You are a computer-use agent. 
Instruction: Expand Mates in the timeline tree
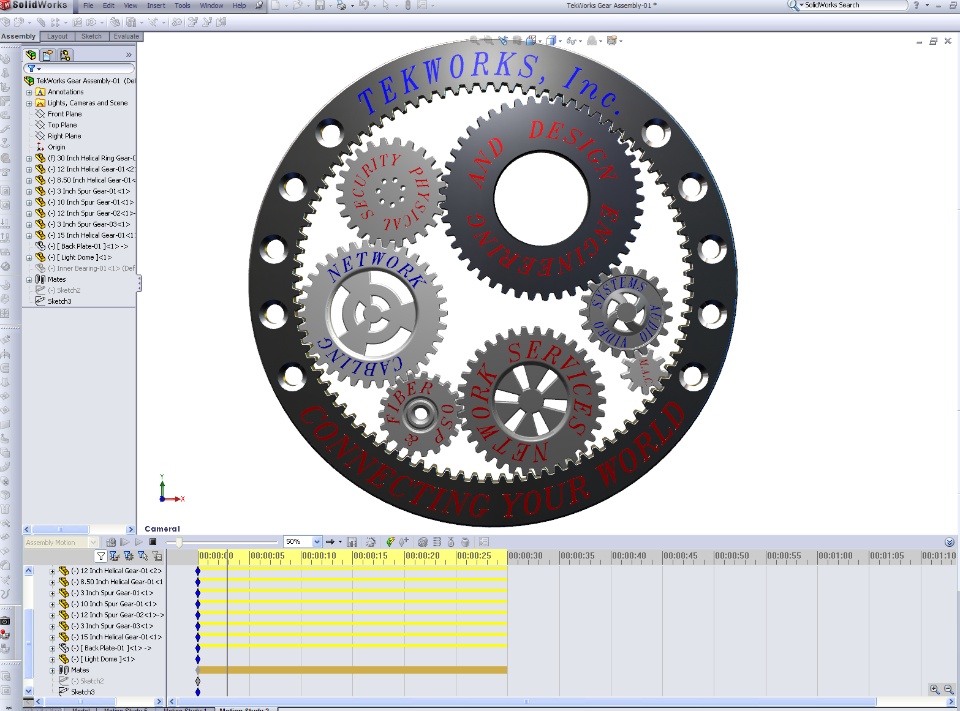(x=52, y=670)
